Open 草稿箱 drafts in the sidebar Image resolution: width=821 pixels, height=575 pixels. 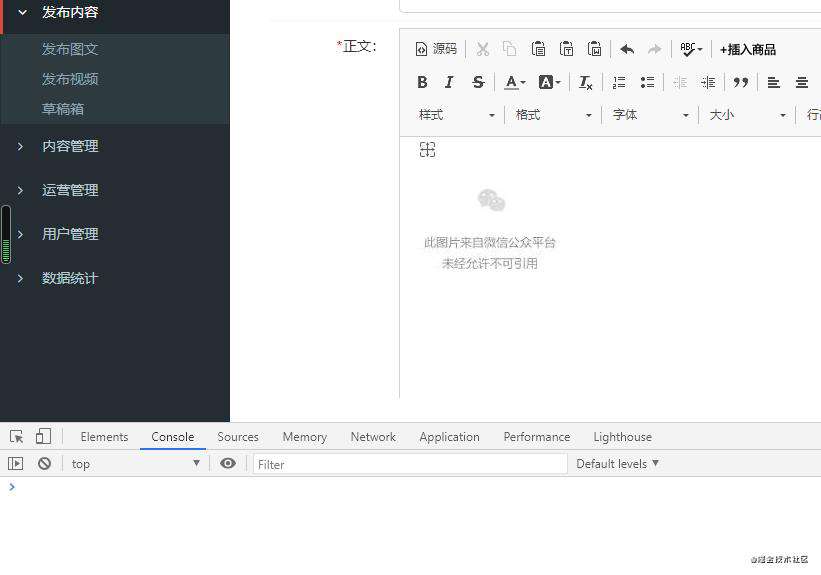63,109
